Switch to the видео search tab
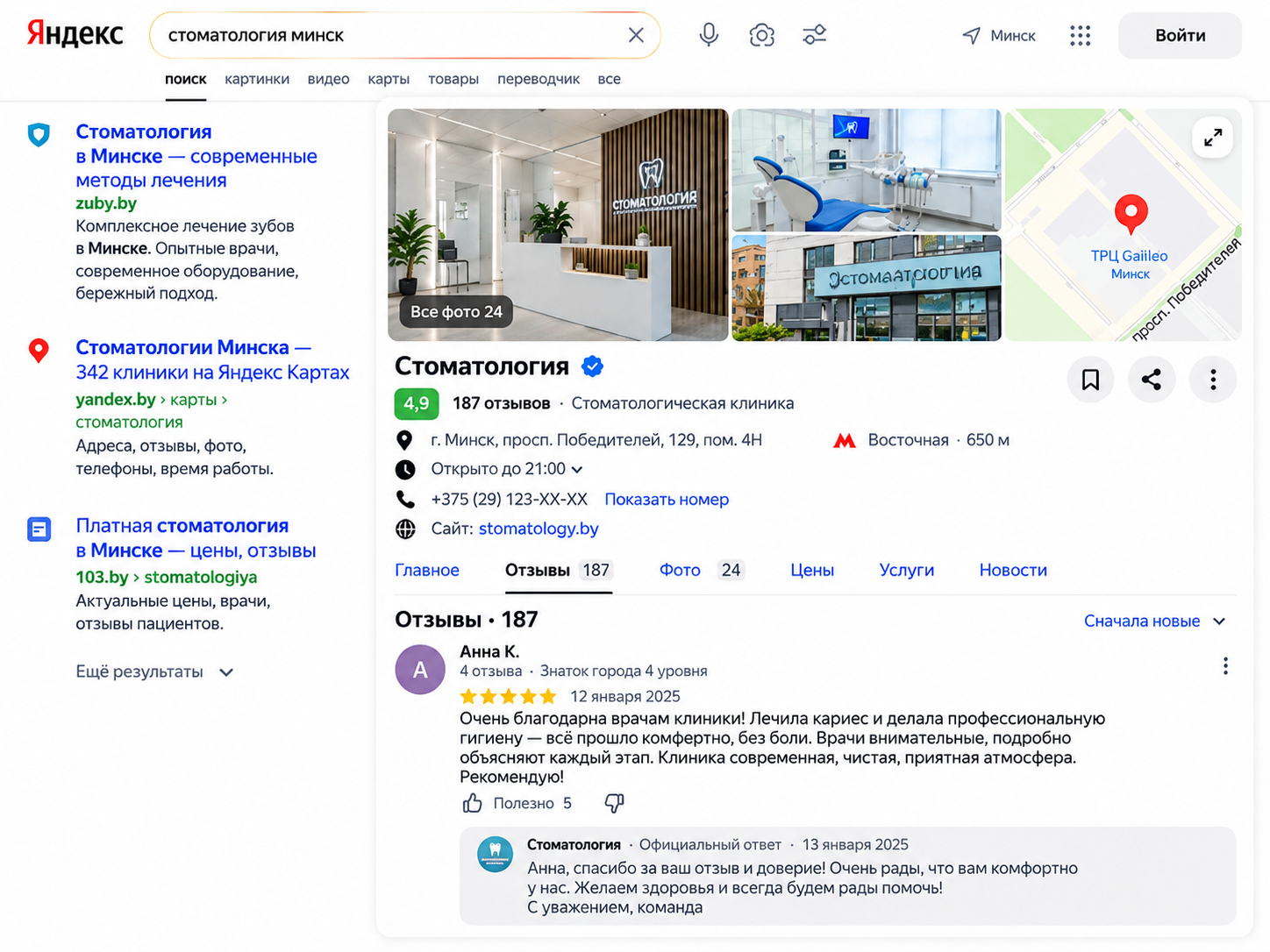Screen dimensions: 1270x952 coord(328,79)
